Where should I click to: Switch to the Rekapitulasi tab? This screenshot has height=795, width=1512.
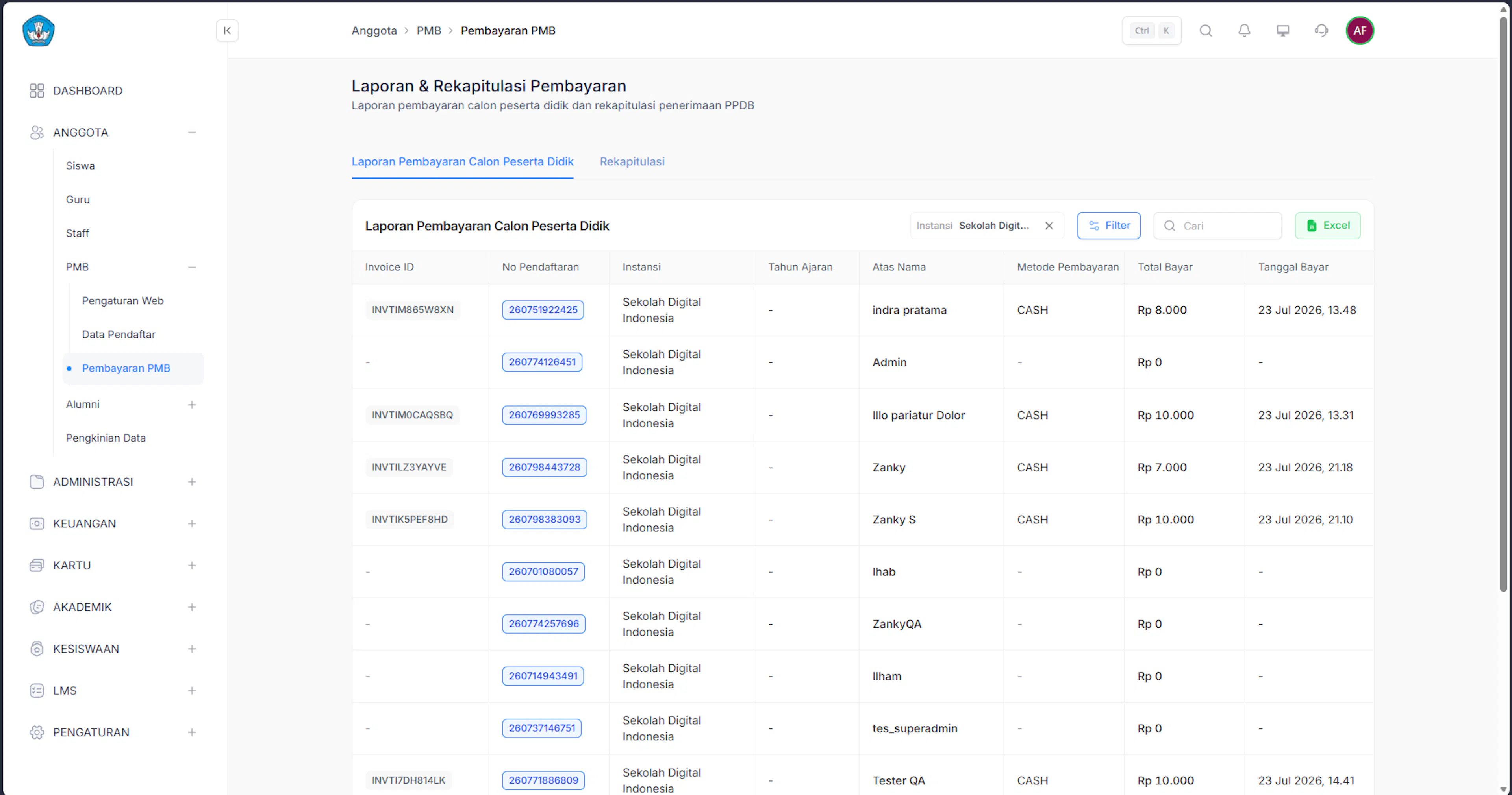[x=632, y=161]
